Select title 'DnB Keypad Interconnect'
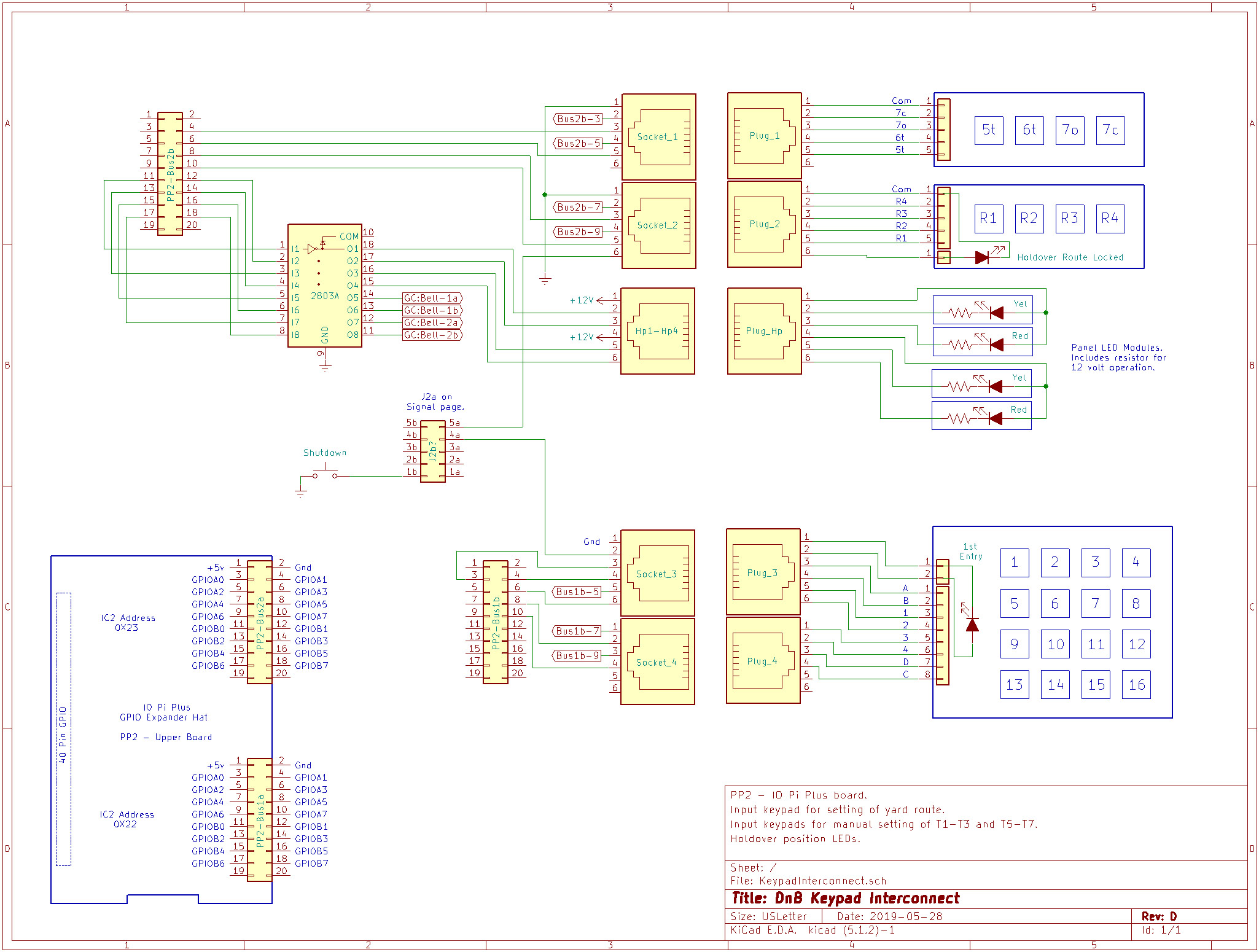This screenshot has width=1259, height=952. click(x=867, y=898)
